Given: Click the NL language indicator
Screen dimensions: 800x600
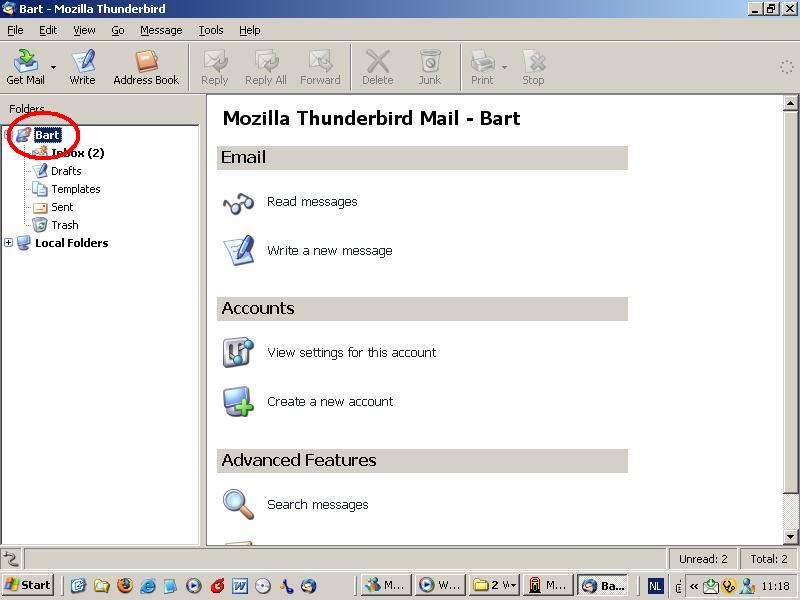Looking at the screenshot, I should (656, 586).
